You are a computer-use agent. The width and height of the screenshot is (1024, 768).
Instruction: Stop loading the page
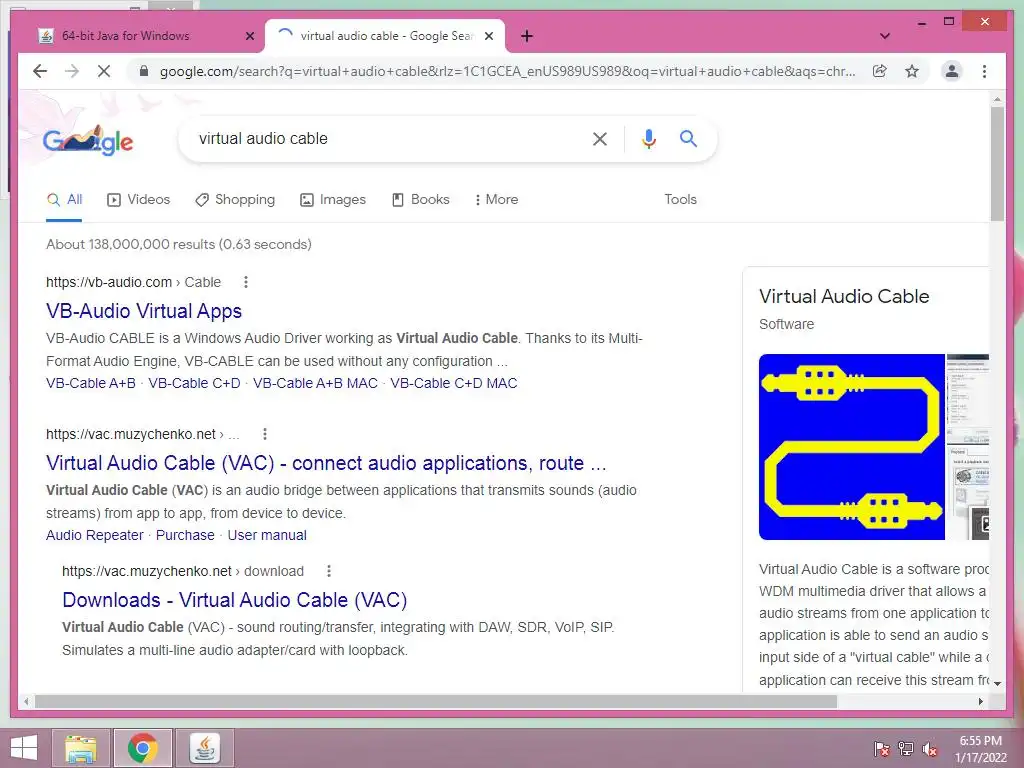[104, 71]
